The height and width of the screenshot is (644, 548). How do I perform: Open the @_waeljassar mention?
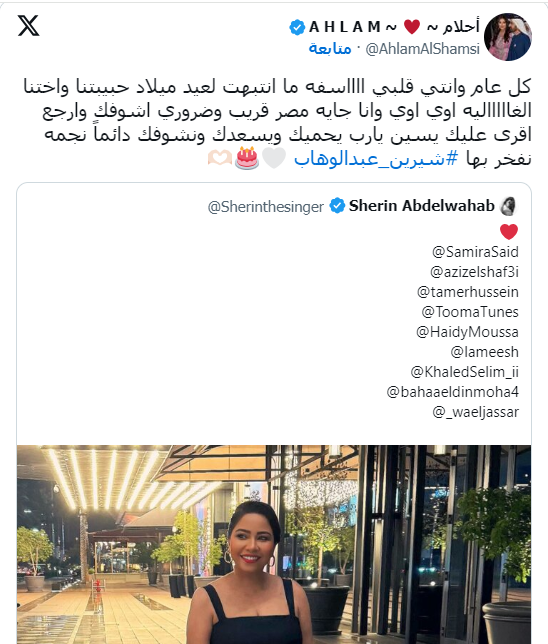[x=475, y=412]
